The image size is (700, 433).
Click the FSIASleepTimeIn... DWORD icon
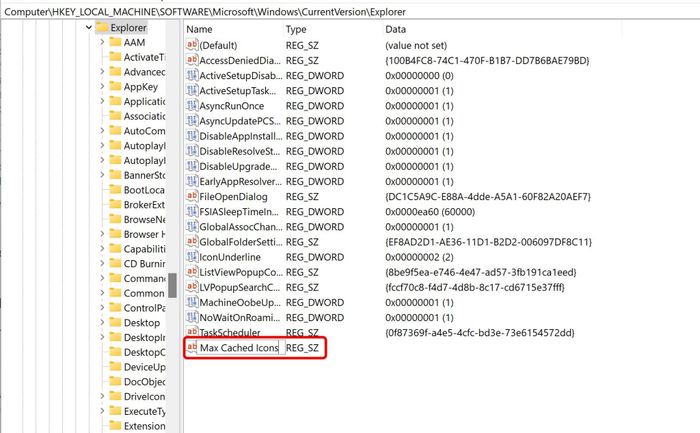click(x=192, y=212)
